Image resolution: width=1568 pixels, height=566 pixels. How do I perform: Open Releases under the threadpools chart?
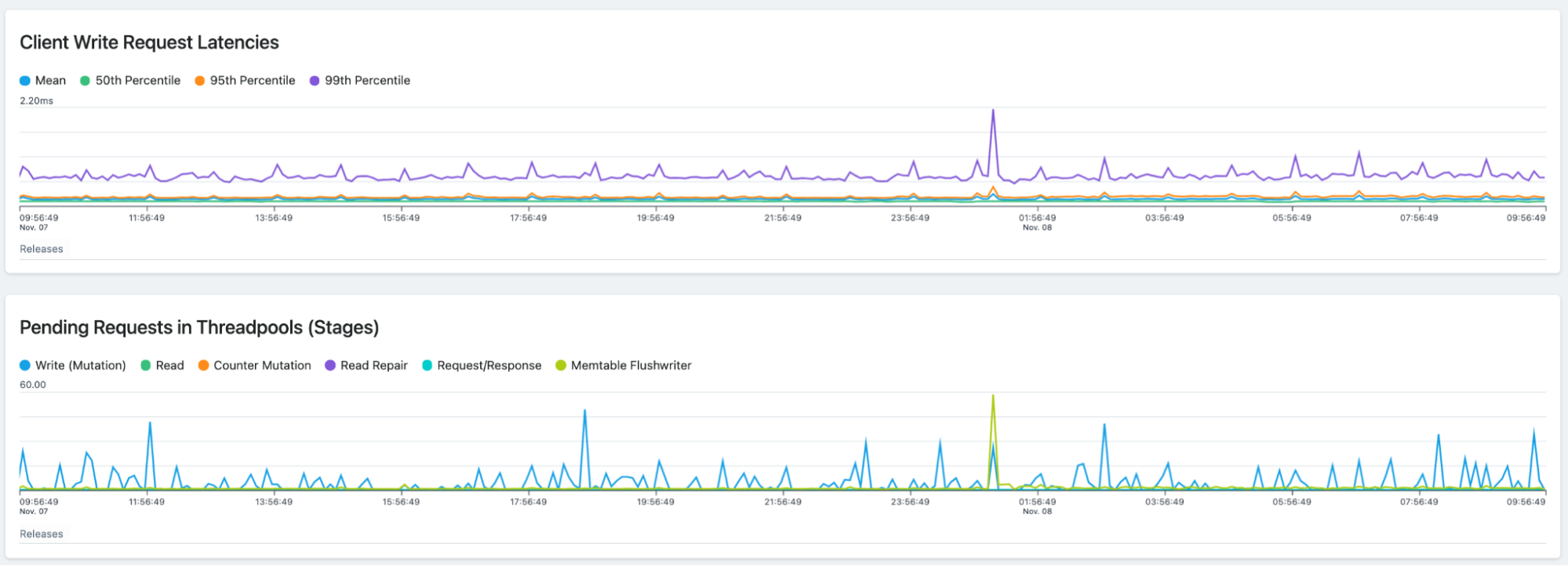click(x=42, y=534)
